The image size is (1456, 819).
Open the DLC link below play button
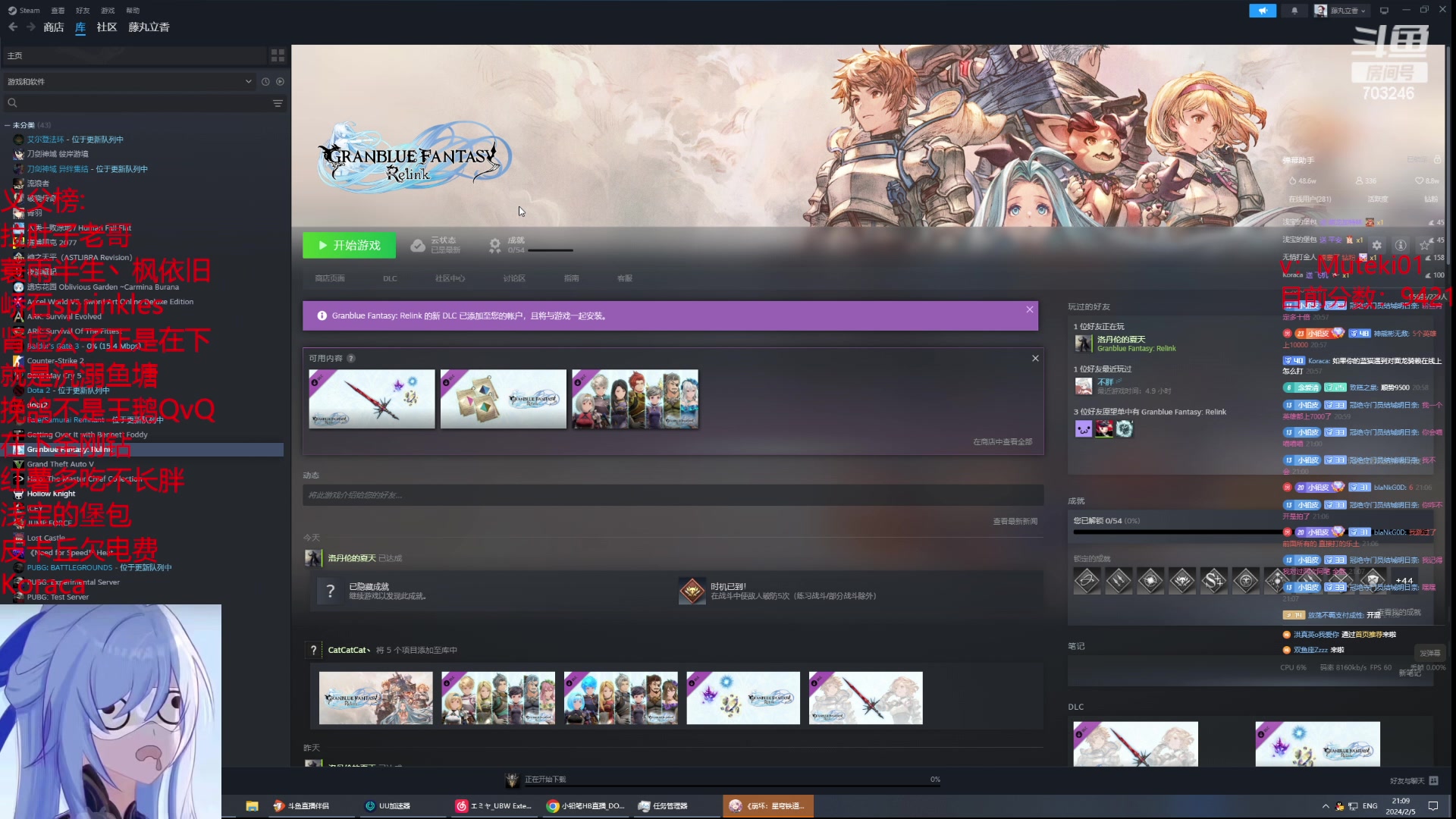click(390, 278)
